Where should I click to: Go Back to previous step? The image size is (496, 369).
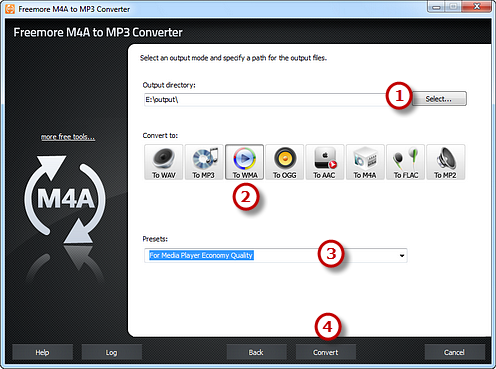(x=256, y=352)
